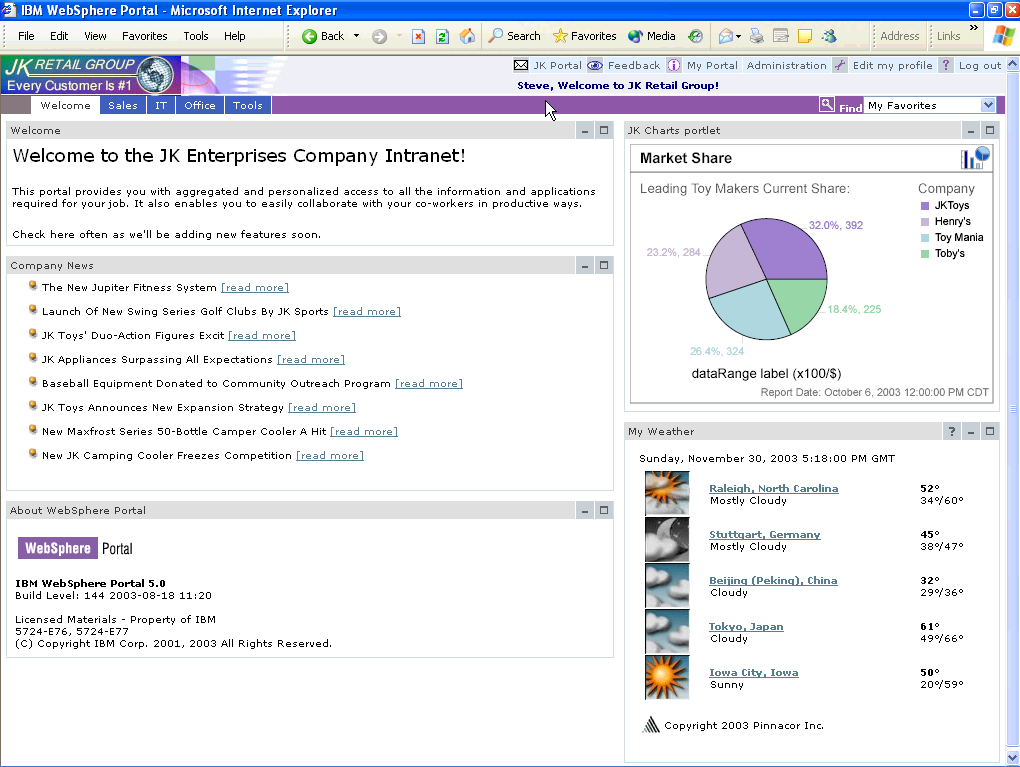Viewport: 1020px width, 767px height.
Task: Click the wrench icon before Edit my profile
Action: pyautogui.click(x=840, y=65)
